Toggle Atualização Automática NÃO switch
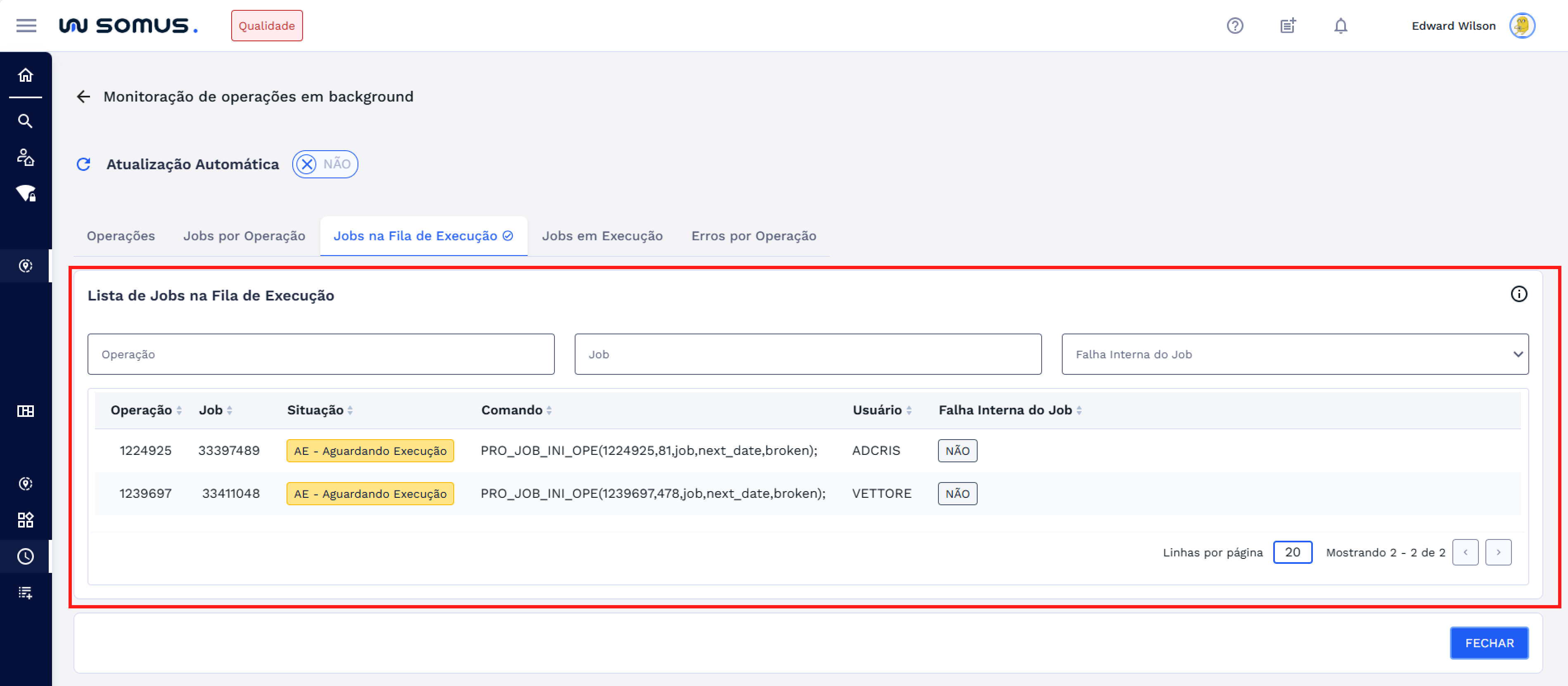Screen dimensions: 1568x686 [x=324, y=164]
